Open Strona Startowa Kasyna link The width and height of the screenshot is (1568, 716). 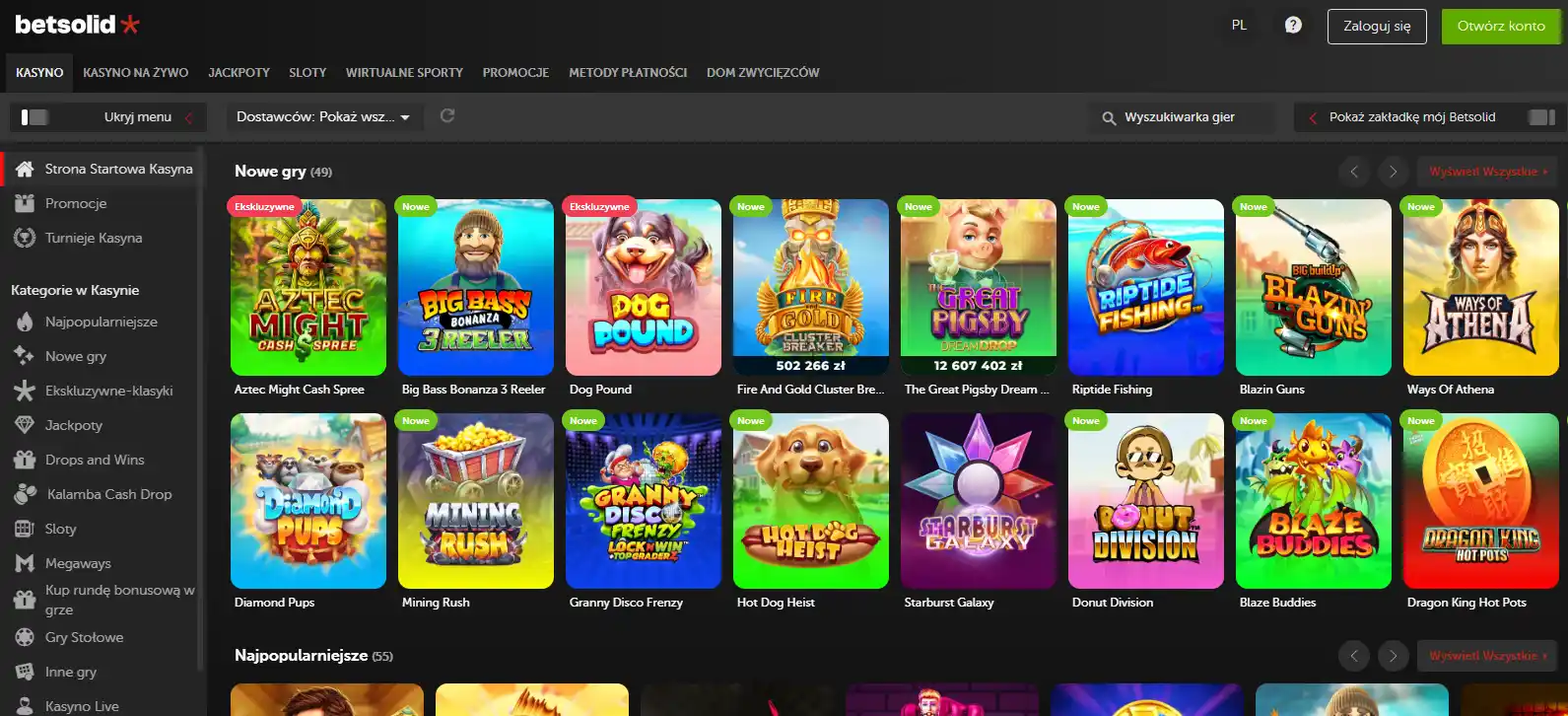[x=118, y=169]
